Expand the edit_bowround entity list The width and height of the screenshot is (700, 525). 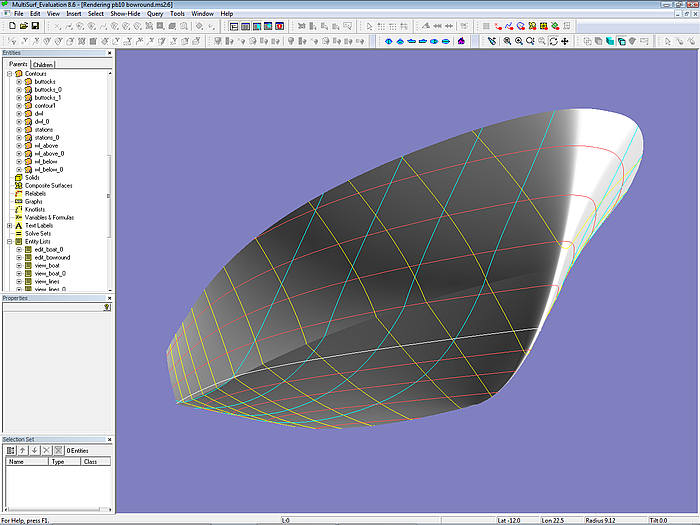18,257
